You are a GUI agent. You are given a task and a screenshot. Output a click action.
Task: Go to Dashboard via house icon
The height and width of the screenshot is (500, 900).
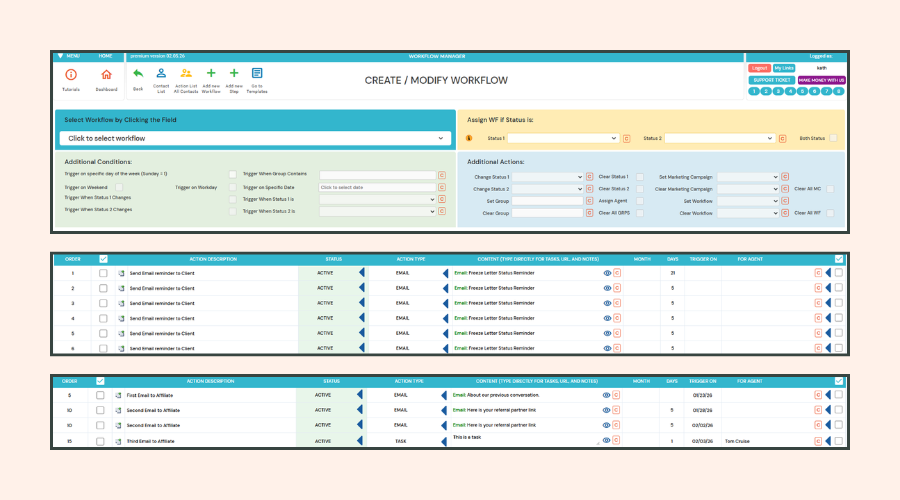tap(106, 75)
